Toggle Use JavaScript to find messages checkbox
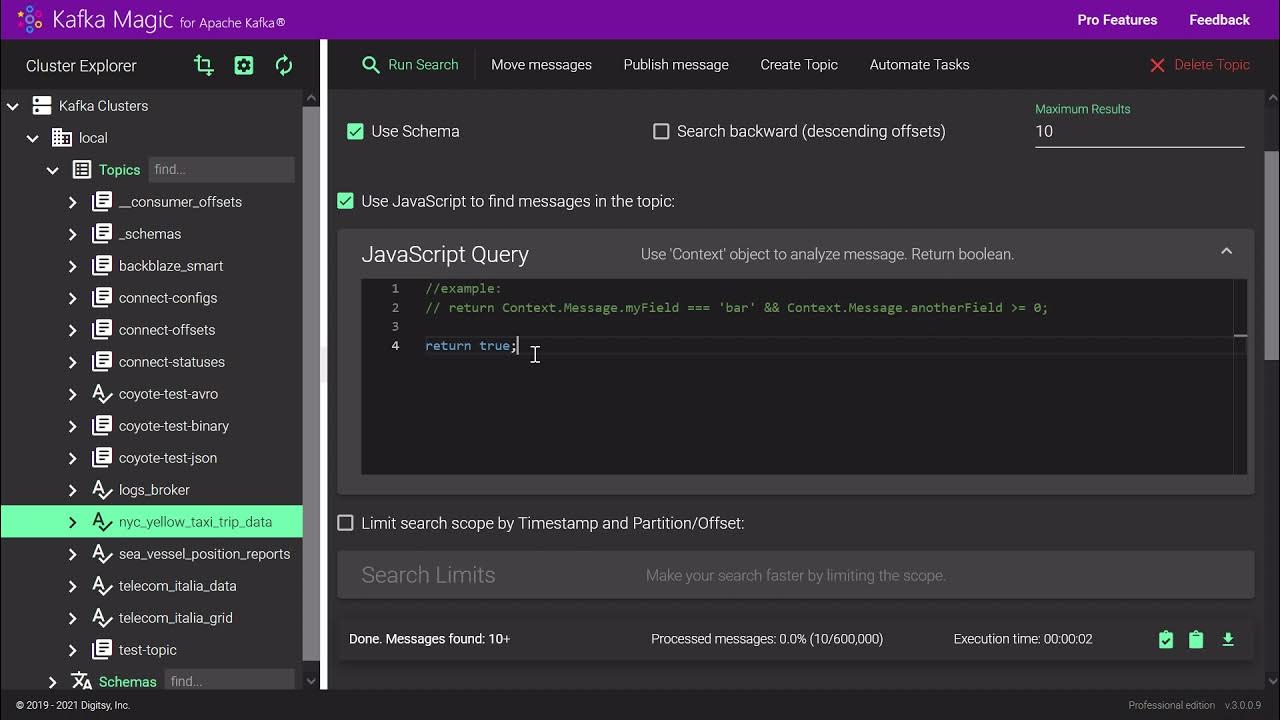This screenshot has height=720, width=1280. tap(345, 201)
